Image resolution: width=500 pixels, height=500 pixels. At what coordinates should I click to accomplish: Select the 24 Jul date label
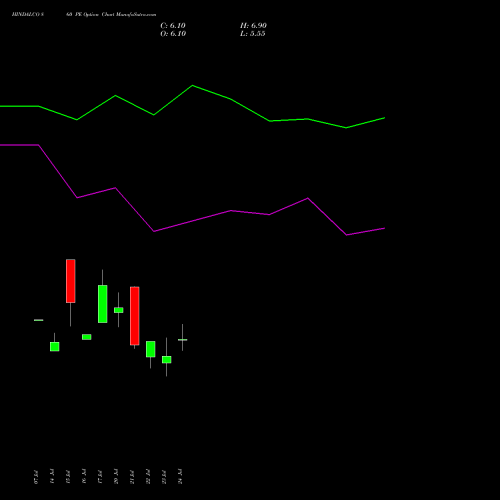point(180,476)
